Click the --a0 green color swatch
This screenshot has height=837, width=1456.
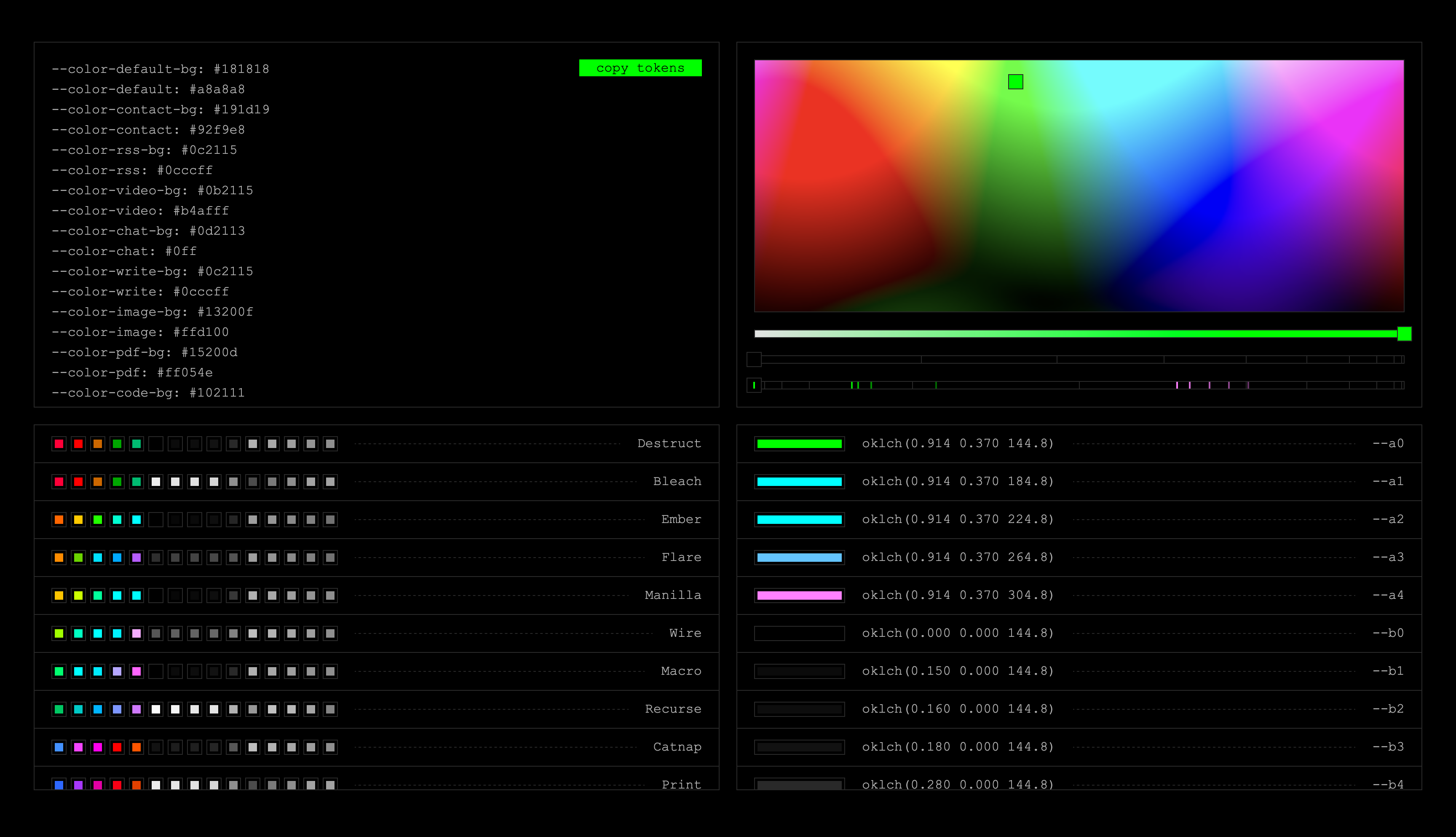(x=799, y=443)
